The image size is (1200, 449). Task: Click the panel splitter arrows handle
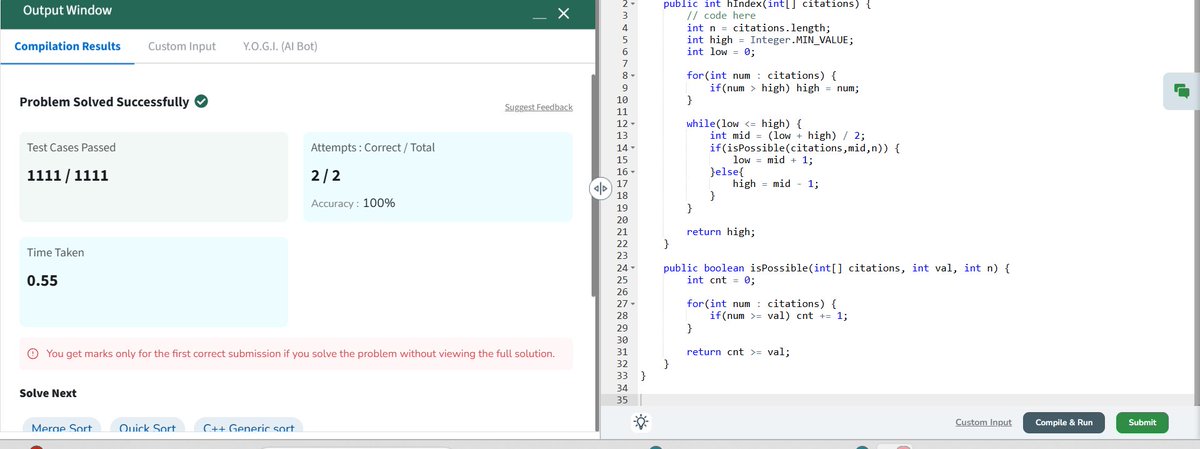(x=599, y=187)
